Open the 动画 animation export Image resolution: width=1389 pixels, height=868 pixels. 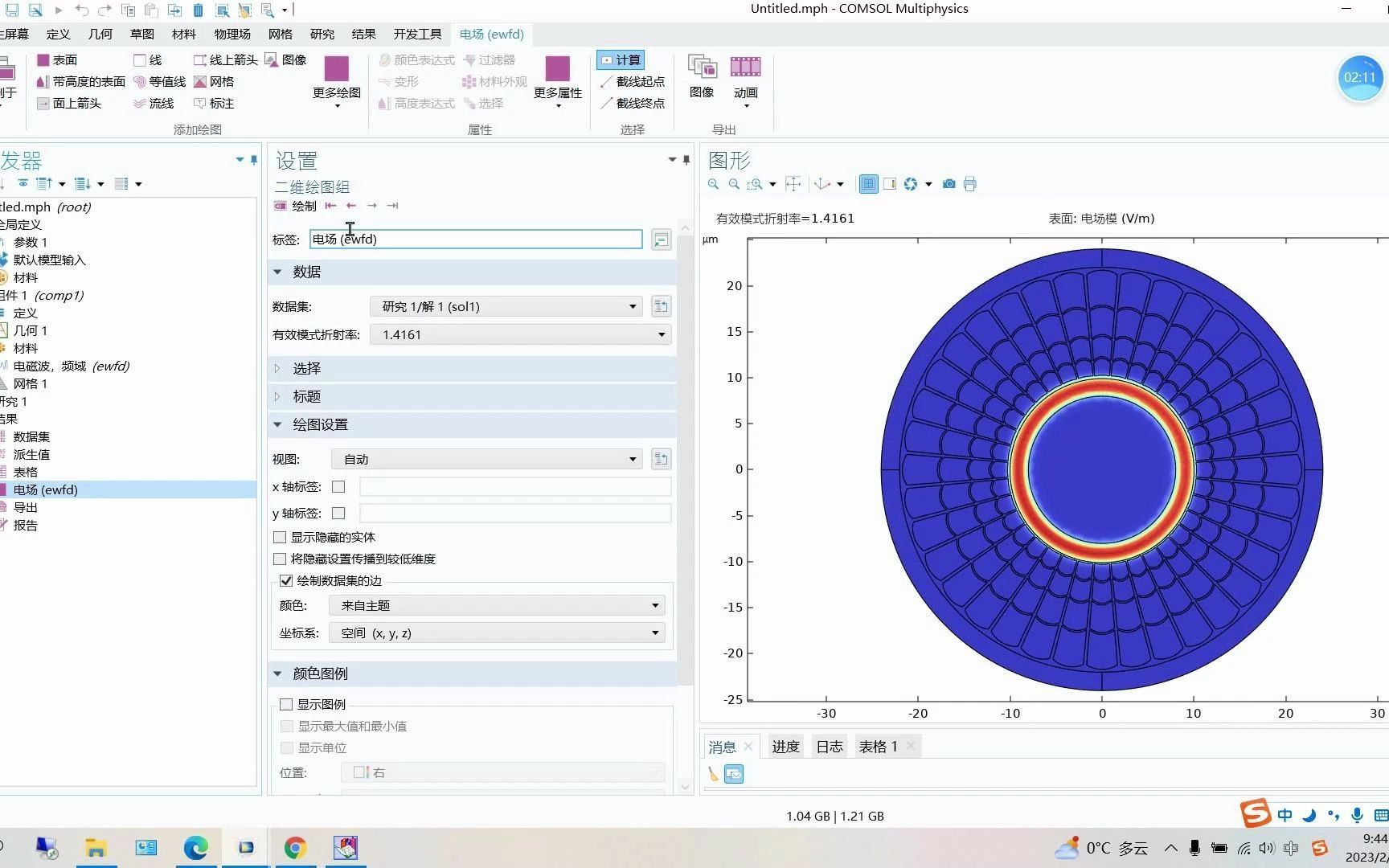coord(745,81)
